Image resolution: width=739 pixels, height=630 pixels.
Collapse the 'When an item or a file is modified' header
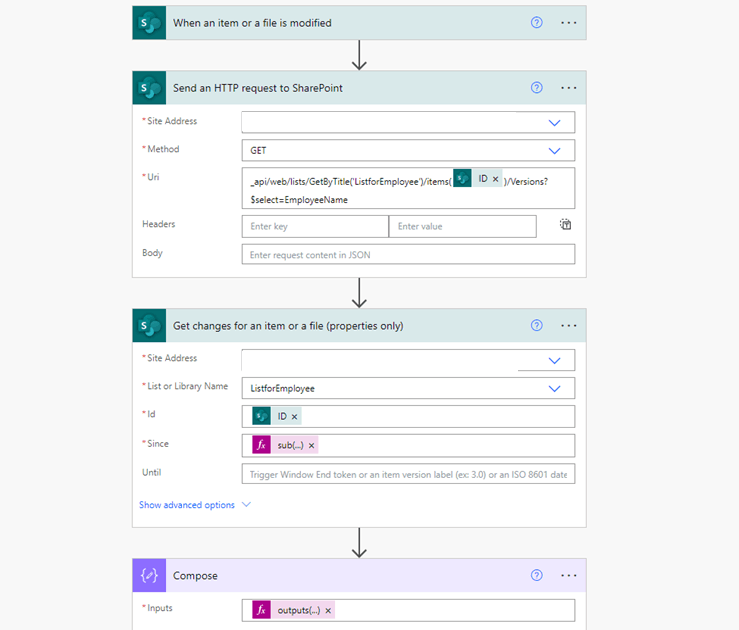pyautogui.click(x=359, y=23)
